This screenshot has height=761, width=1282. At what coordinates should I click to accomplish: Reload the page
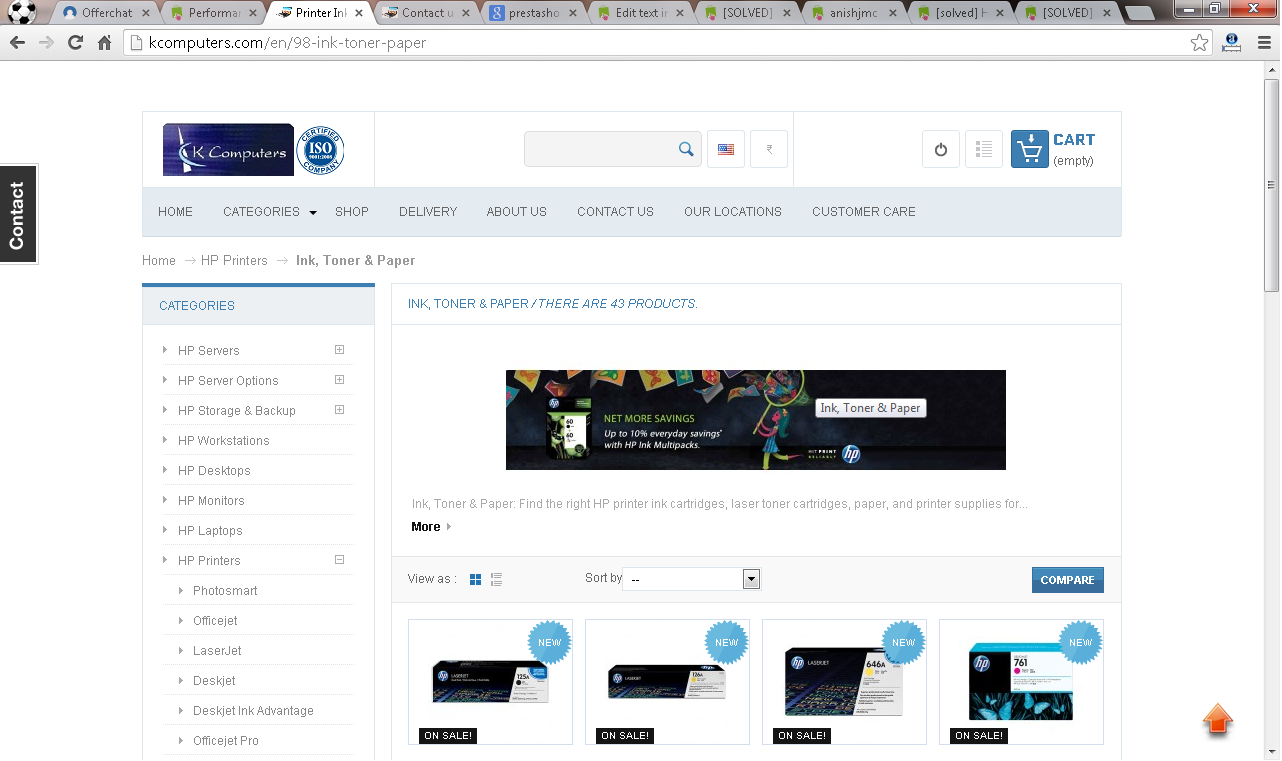click(x=75, y=43)
